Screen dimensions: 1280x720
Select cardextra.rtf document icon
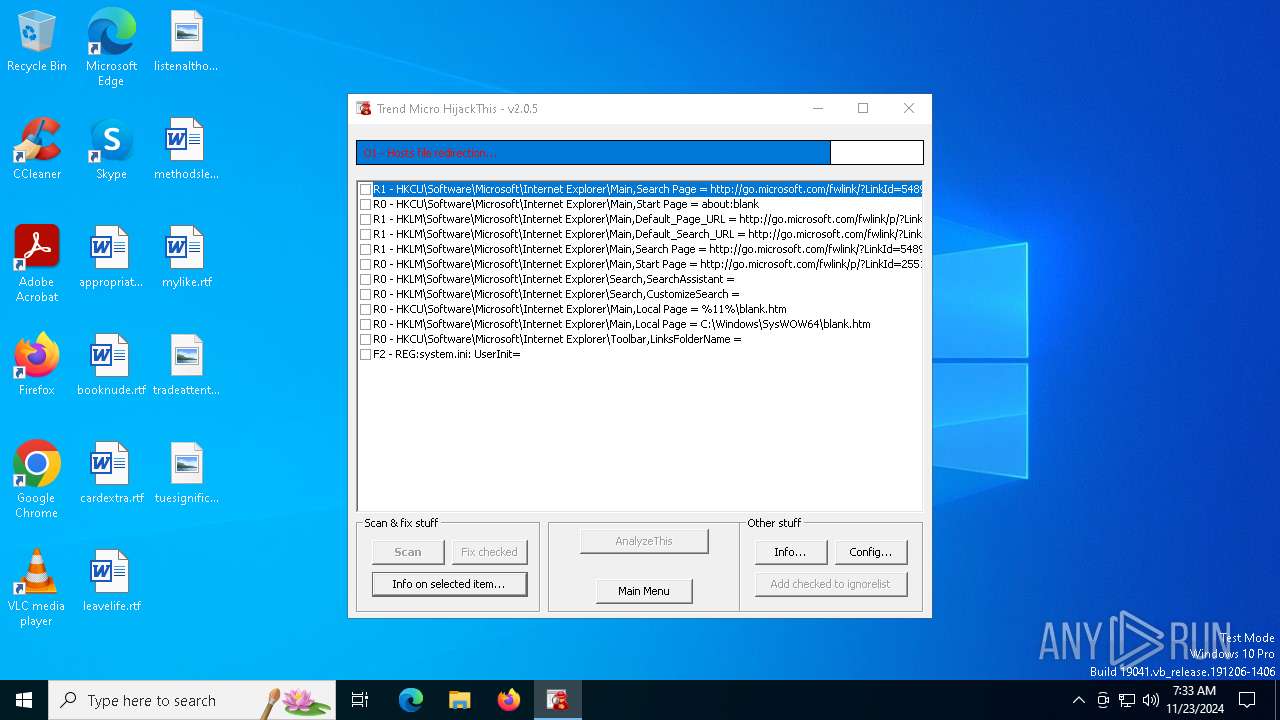[111, 474]
